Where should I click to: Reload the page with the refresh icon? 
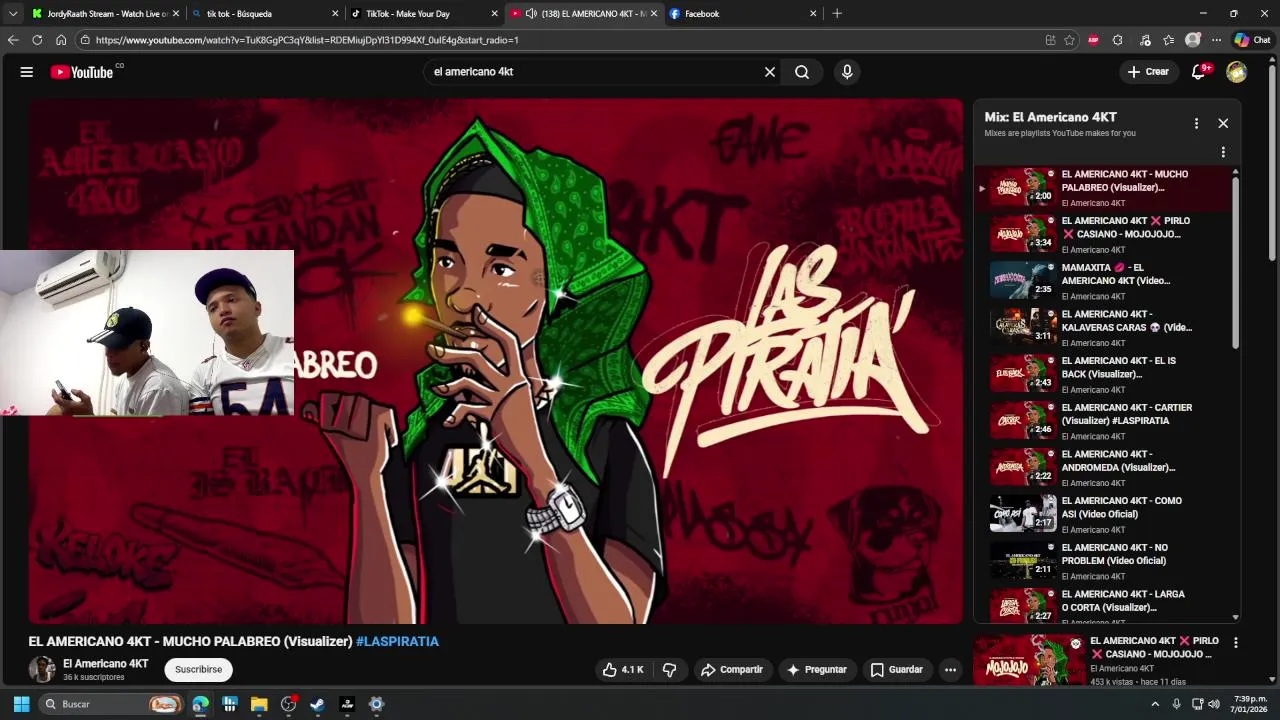pyautogui.click(x=37, y=40)
